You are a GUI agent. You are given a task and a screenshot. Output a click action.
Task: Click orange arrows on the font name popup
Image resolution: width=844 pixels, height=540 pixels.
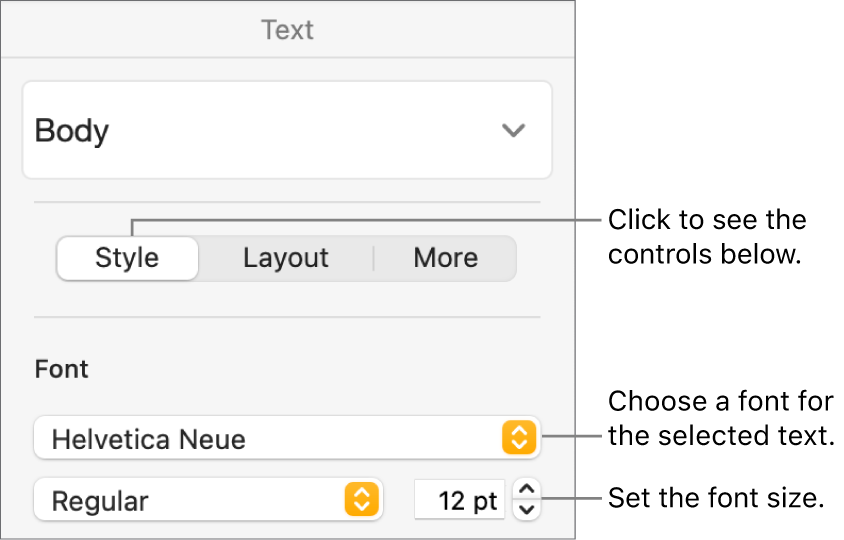pos(519,438)
